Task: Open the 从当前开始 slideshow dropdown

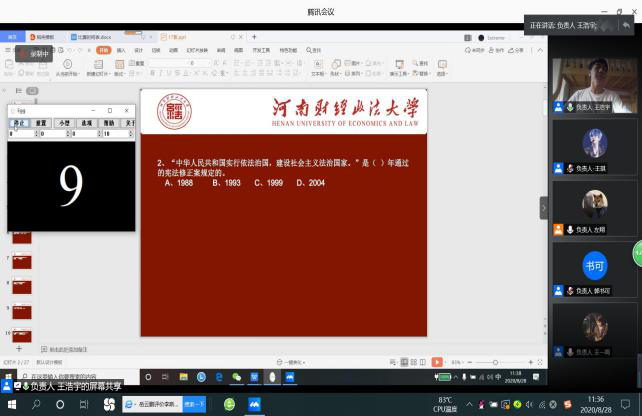Action: coord(68,73)
